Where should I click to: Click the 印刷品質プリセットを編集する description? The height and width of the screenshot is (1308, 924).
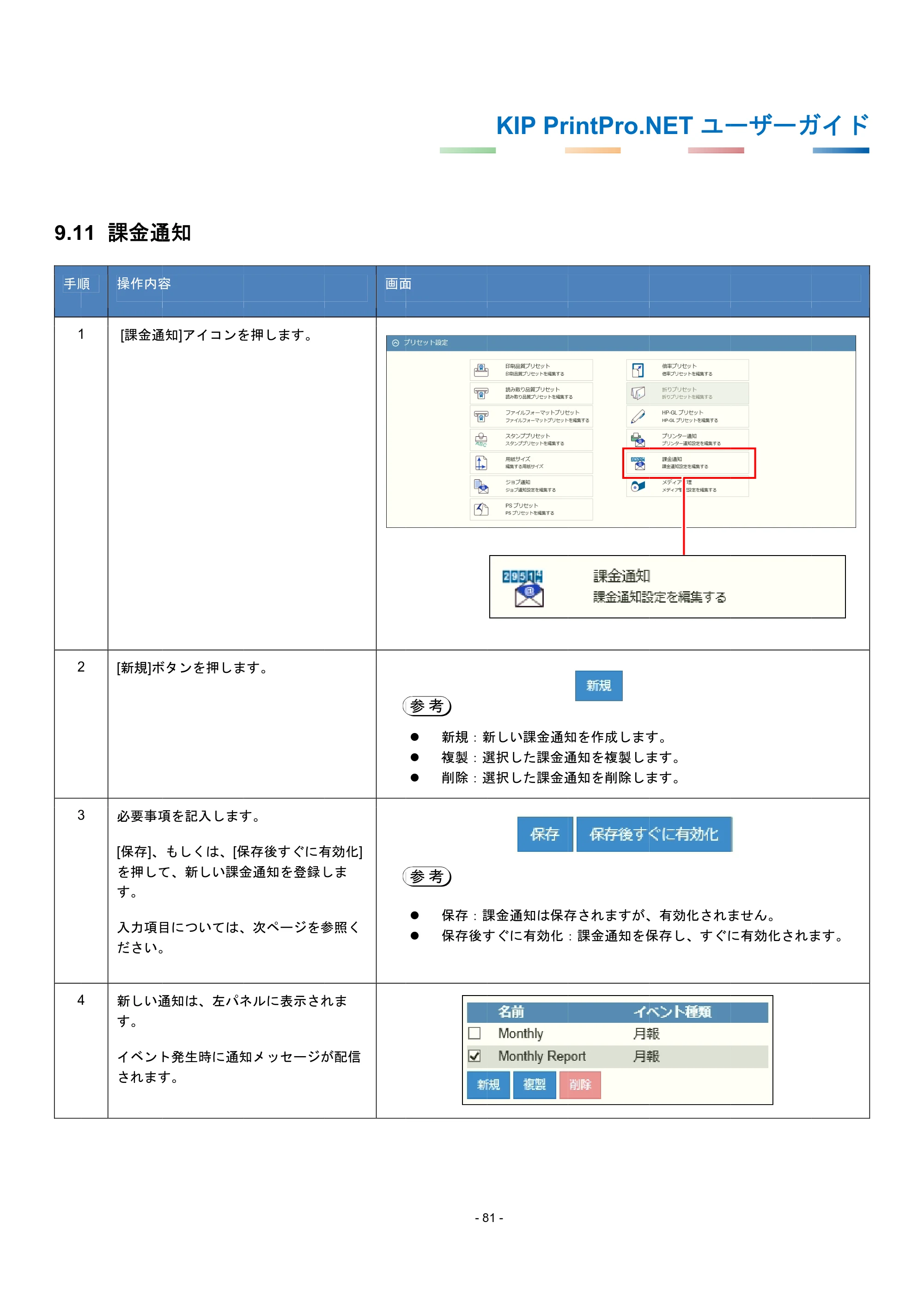[535, 374]
